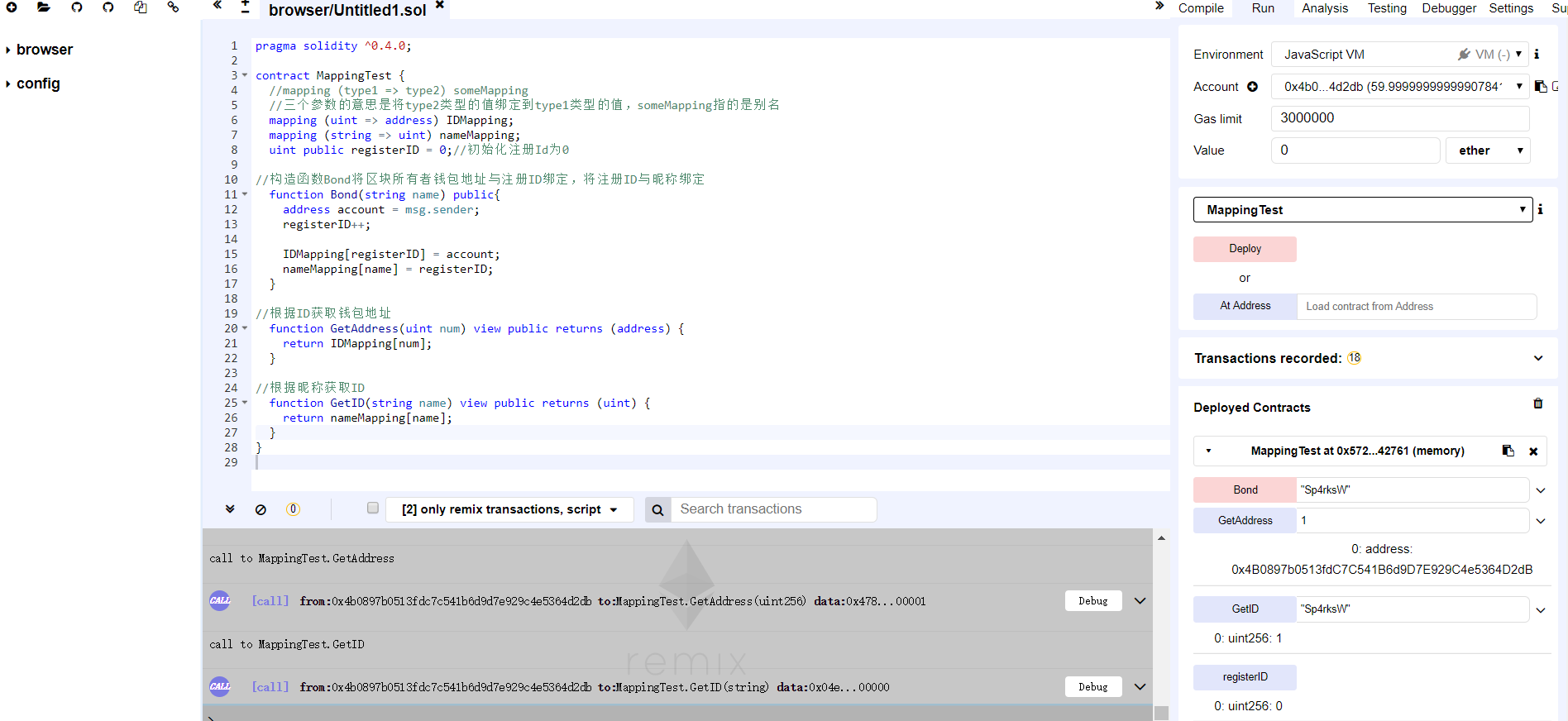
Task: Clear the console with circle-slash icon
Action: pyautogui.click(x=261, y=510)
